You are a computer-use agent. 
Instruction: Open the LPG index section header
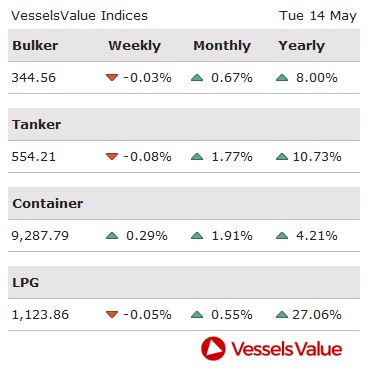[x=26, y=282]
